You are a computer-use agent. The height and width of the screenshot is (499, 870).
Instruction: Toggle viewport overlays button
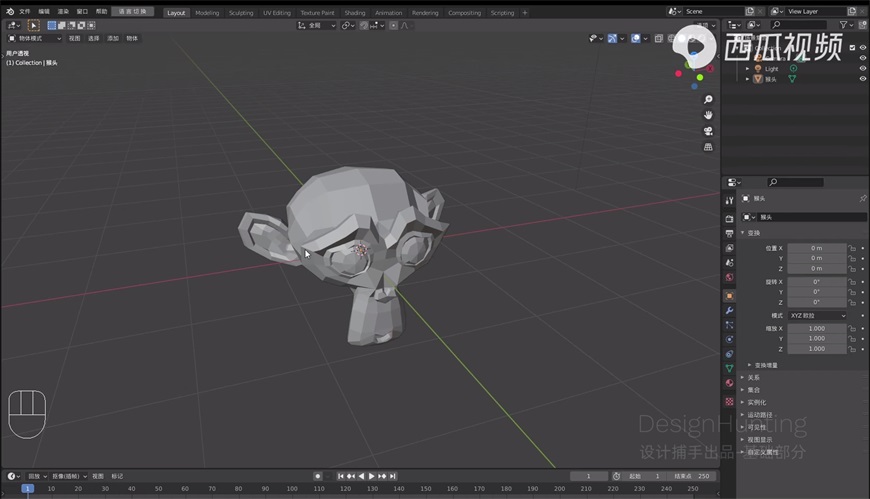[636, 38]
